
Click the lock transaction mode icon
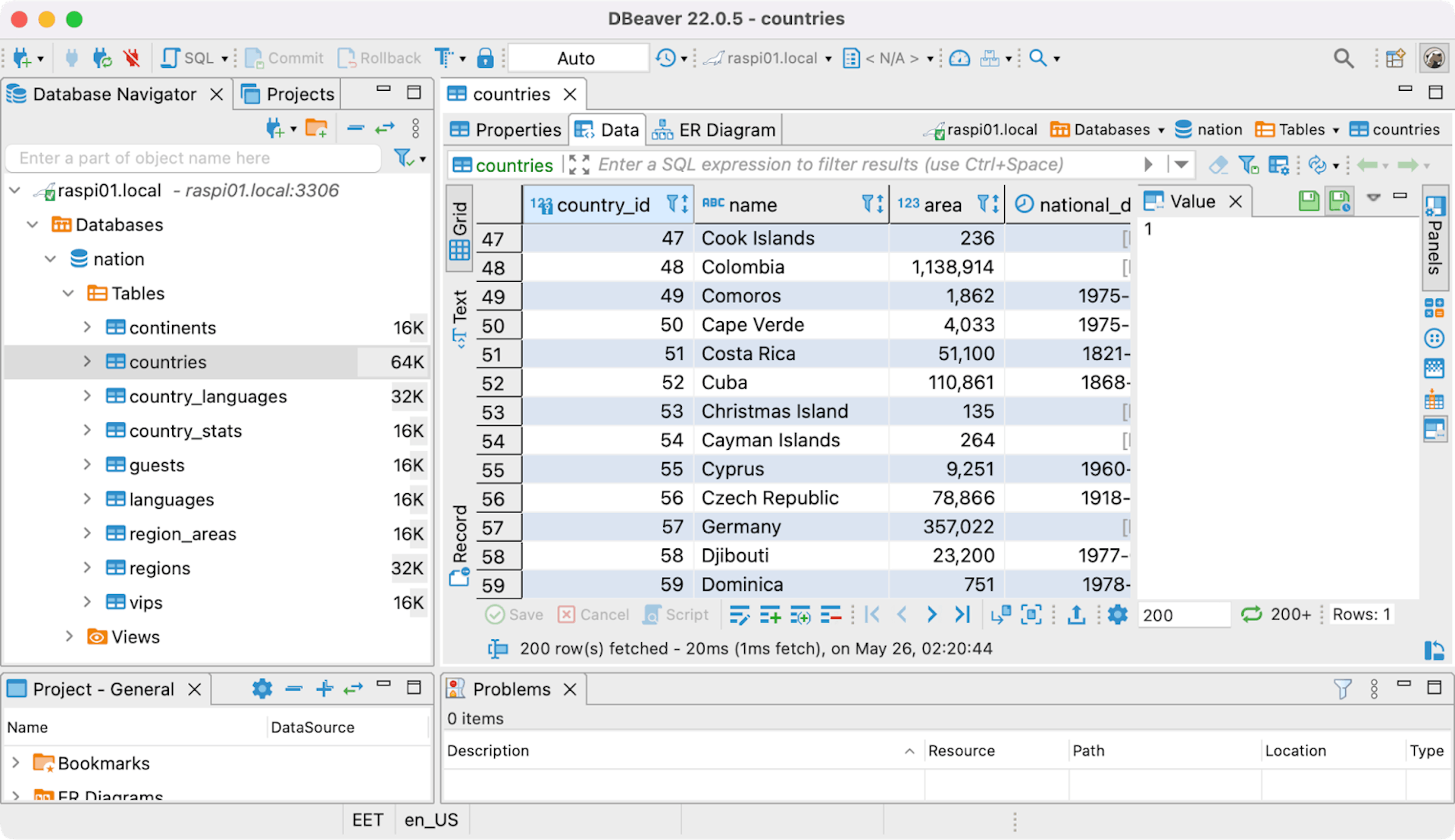(485, 58)
